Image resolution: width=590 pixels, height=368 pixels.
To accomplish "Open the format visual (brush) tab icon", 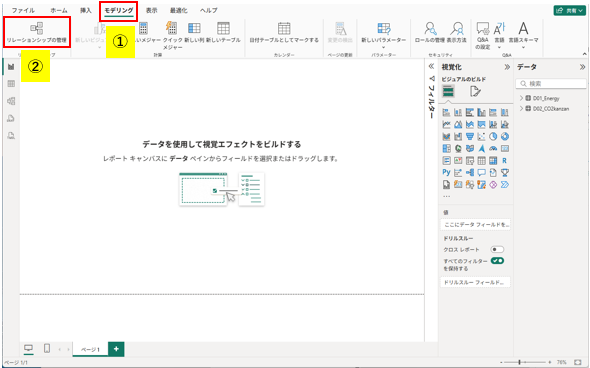I will point(475,91).
